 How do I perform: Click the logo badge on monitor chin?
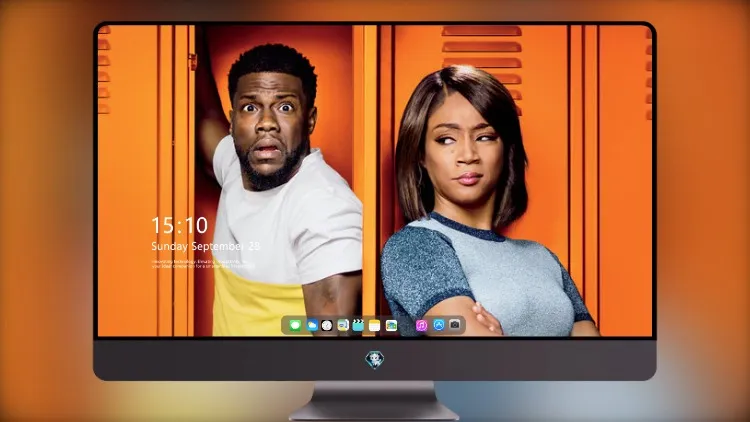375,360
